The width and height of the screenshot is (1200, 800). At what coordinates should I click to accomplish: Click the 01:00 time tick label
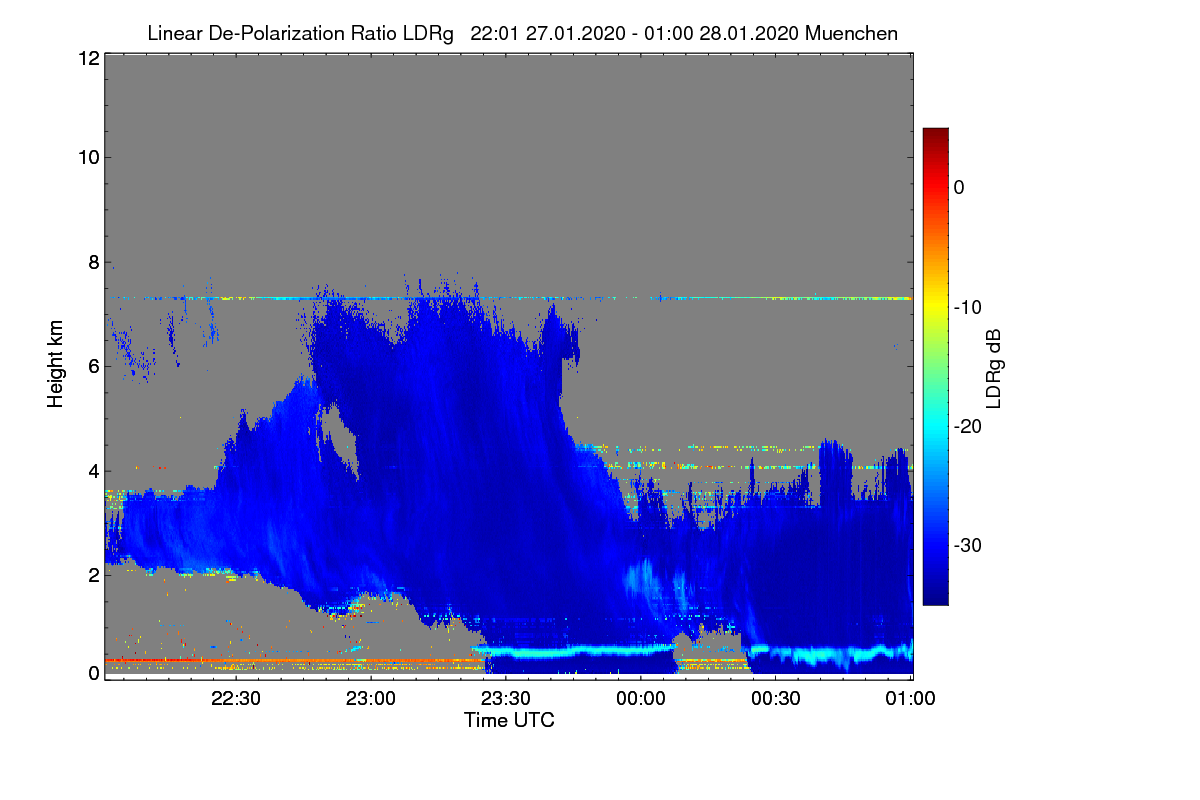point(910,699)
